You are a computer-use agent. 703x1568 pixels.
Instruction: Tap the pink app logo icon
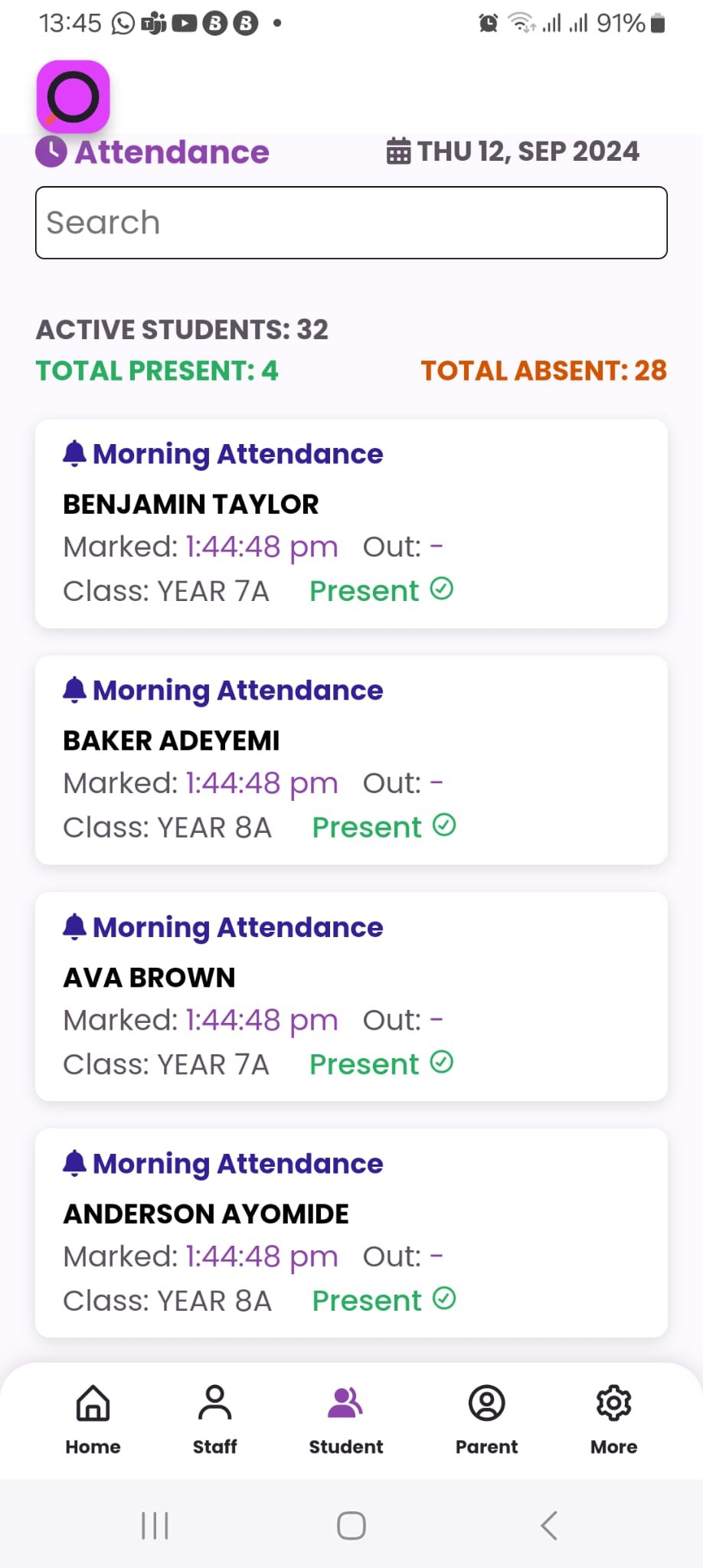pyautogui.click(x=73, y=96)
